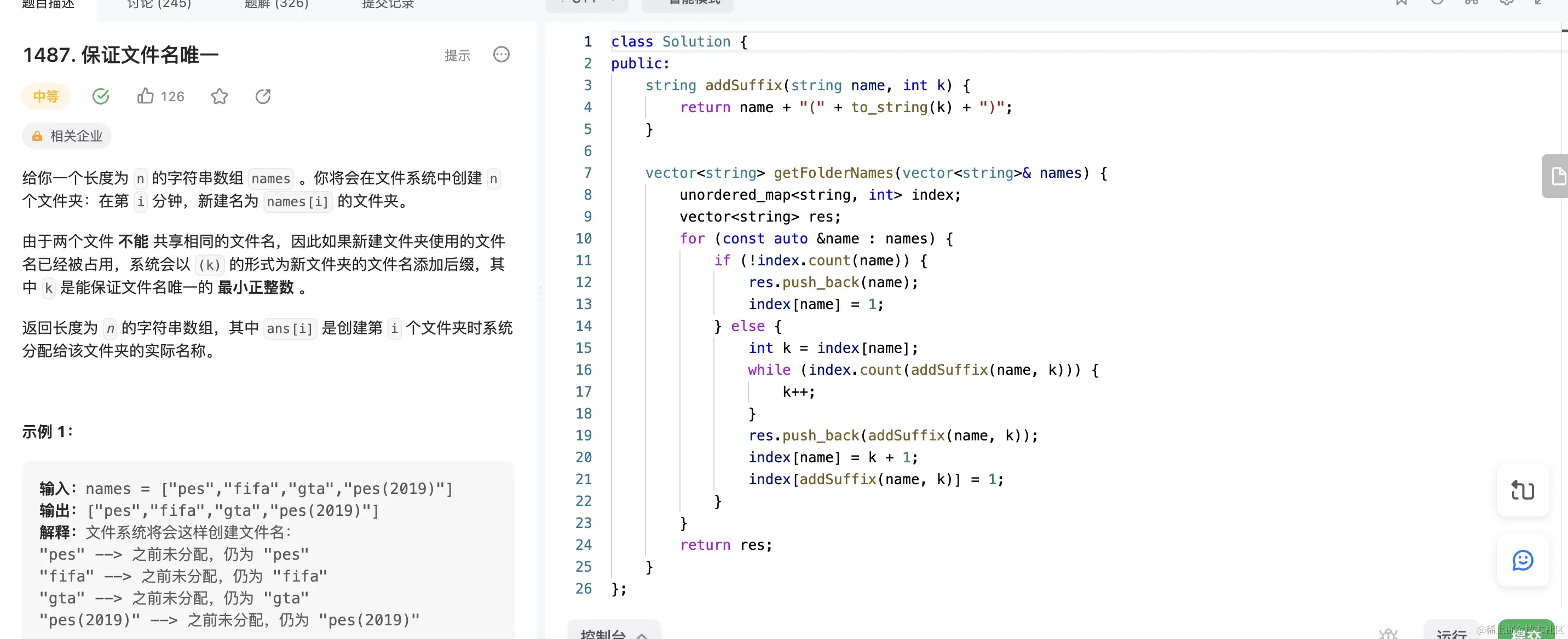The height and width of the screenshot is (639, 1568).
Task: Switch to the 讨论 (245) tab
Action: tap(159, 4)
